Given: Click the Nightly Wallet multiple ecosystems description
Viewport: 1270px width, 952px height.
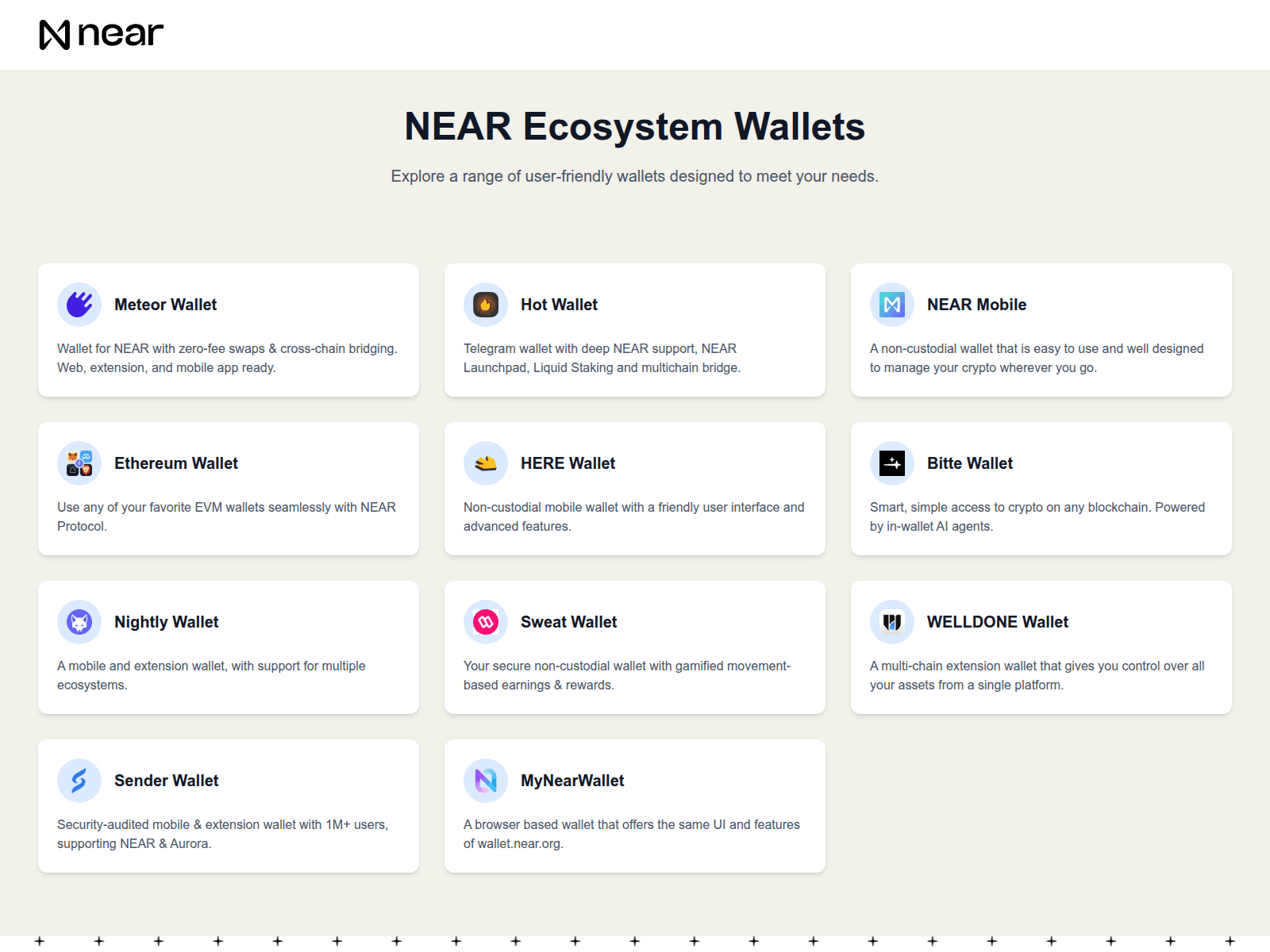Looking at the screenshot, I should pyautogui.click(x=211, y=675).
